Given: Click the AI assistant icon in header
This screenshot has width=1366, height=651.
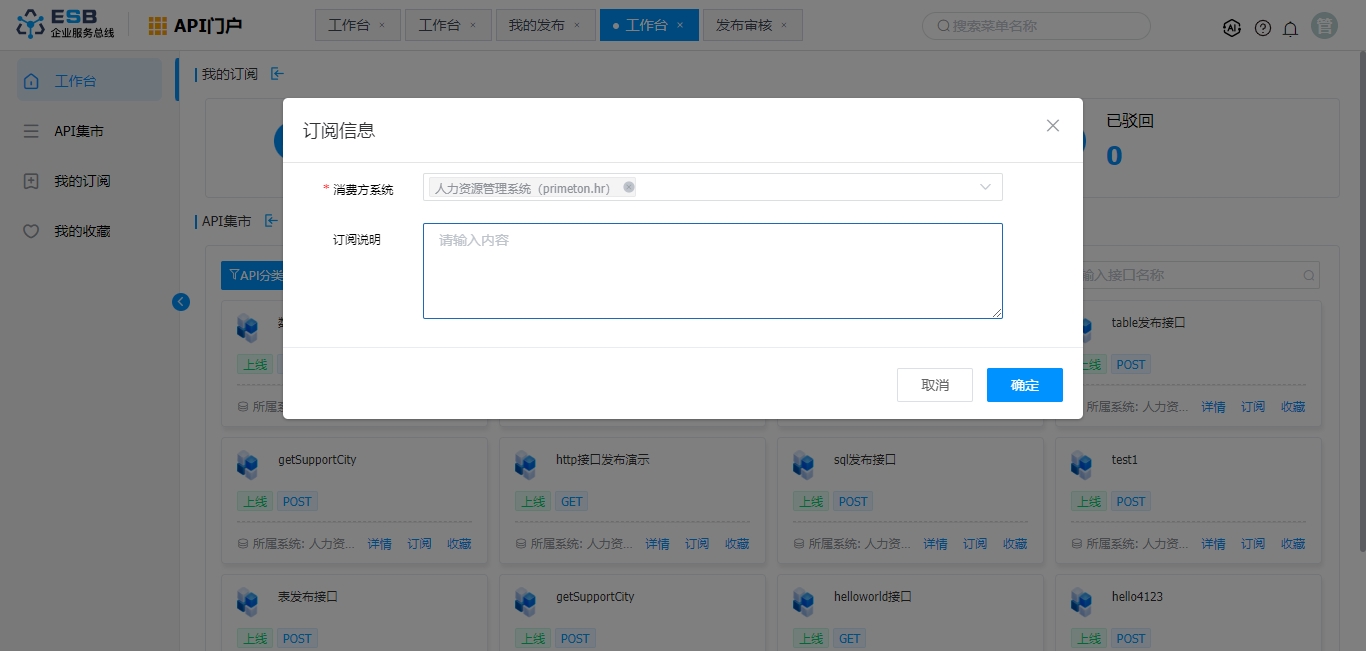Looking at the screenshot, I should pos(1232,28).
